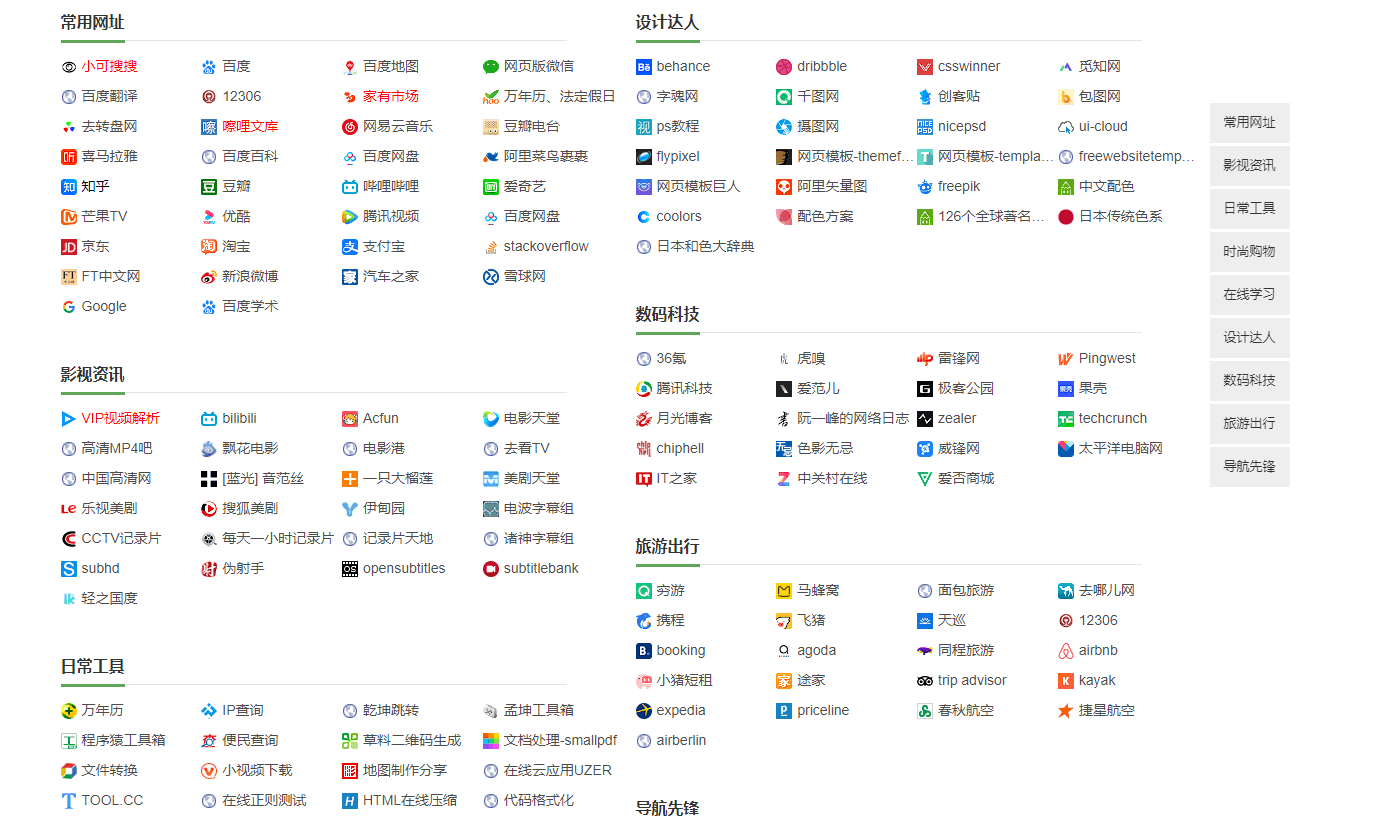Open the csswinner link
The height and width of the screenshot is (818, 1386).
(x=969, y=67)
